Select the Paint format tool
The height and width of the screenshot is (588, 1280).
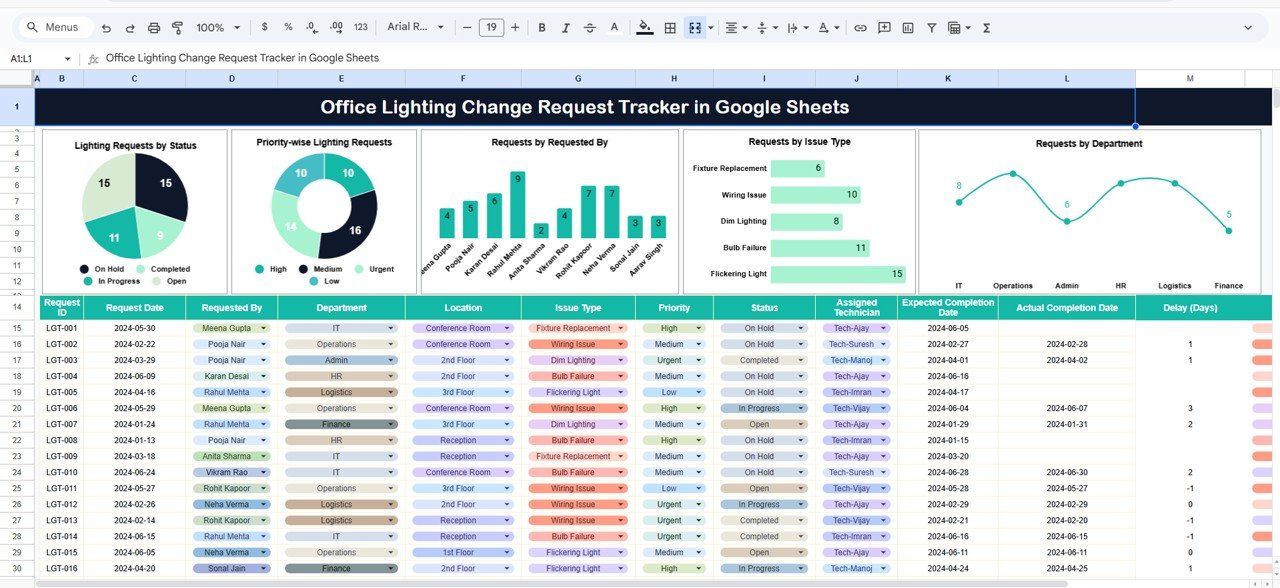coord(179,27)
